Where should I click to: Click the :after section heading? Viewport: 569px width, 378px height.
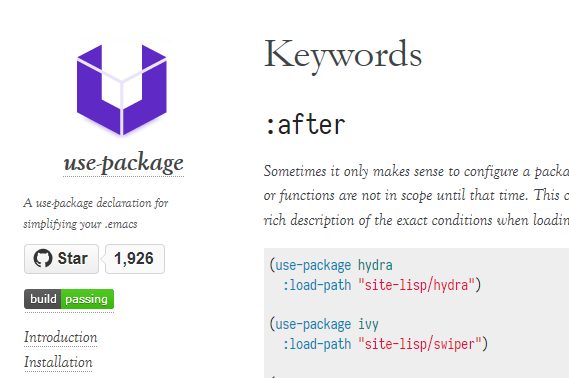[305, 124]
